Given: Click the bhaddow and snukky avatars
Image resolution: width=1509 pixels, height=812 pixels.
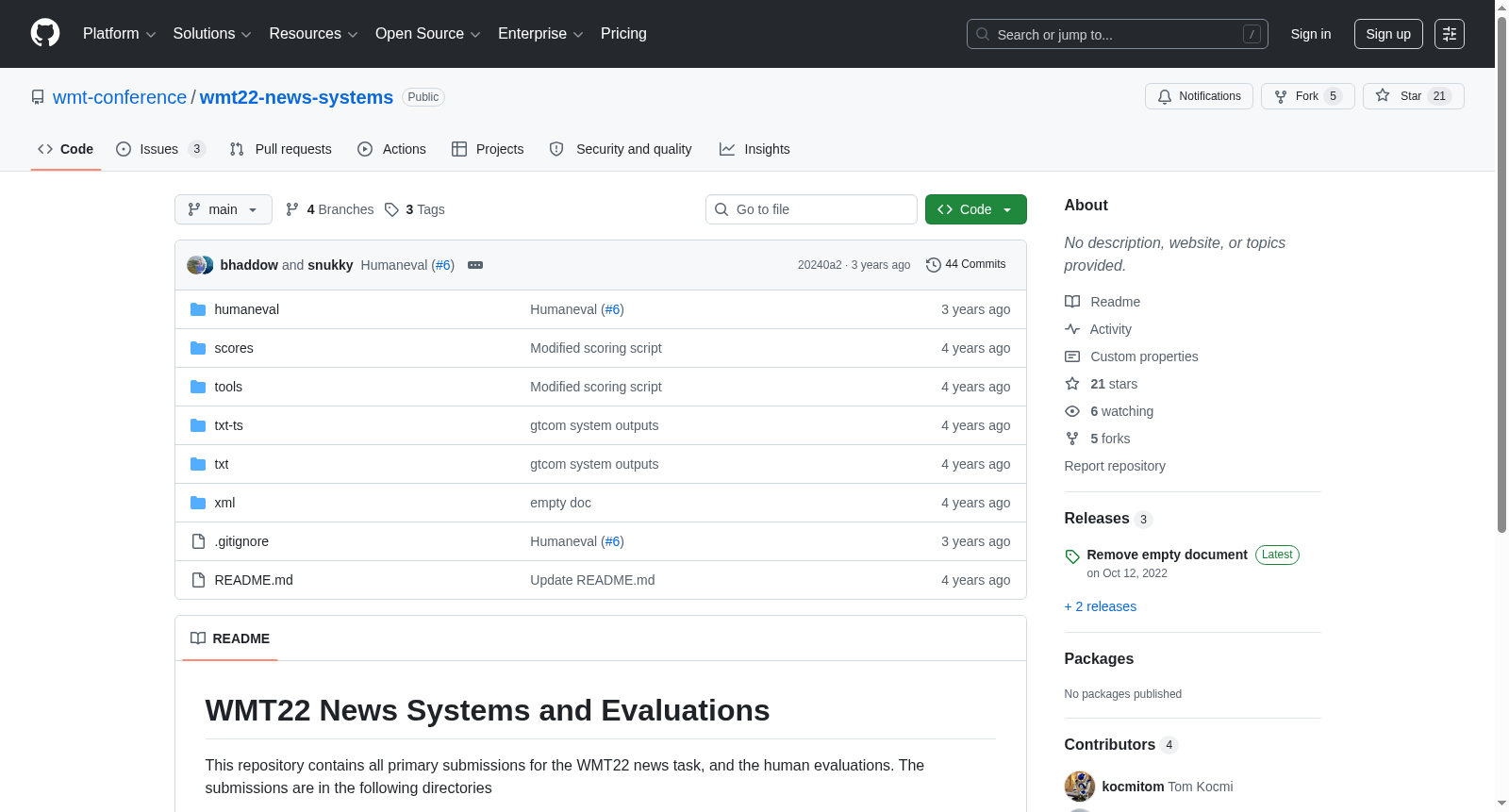Looking at the screenshot, I should pyautogui.click(x=200, y=265).
